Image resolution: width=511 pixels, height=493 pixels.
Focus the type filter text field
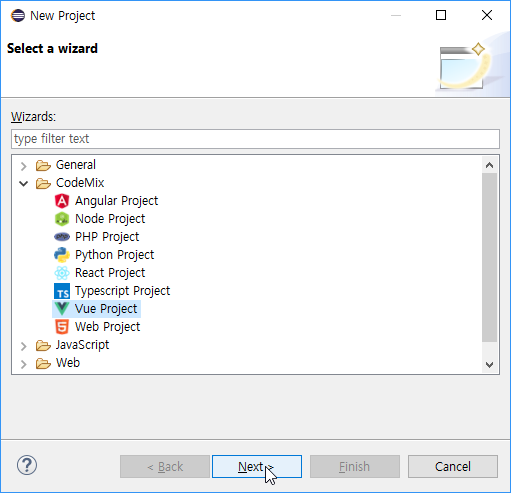(255, 139)
